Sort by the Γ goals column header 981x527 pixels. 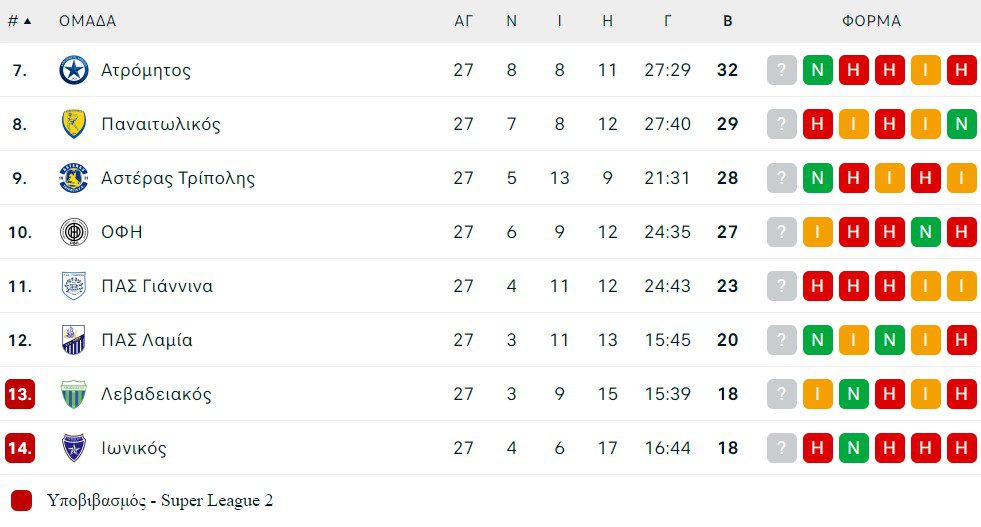point(667,21)
